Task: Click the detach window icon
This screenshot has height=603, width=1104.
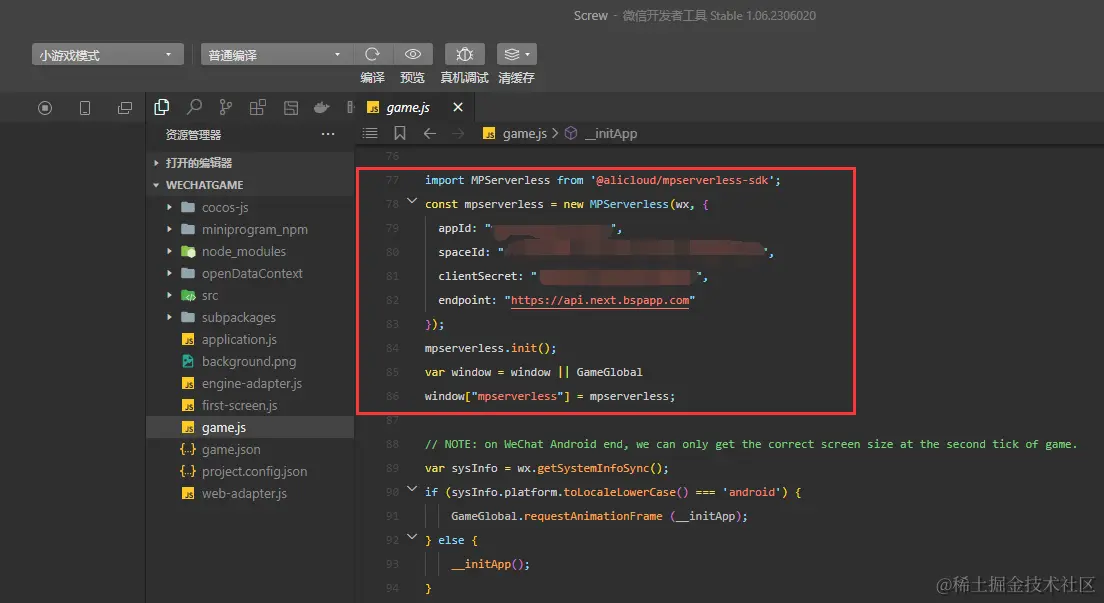Action: click(125, 108)
